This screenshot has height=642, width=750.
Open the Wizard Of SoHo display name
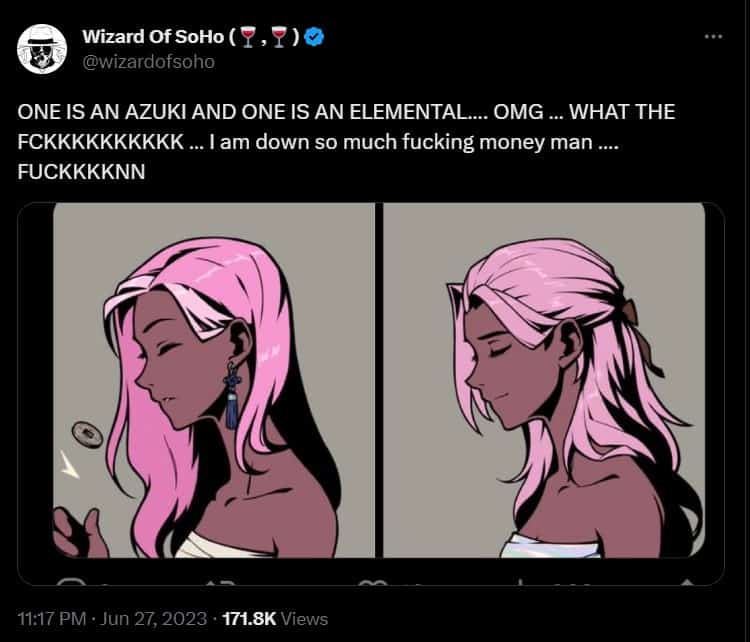[153, 36]
